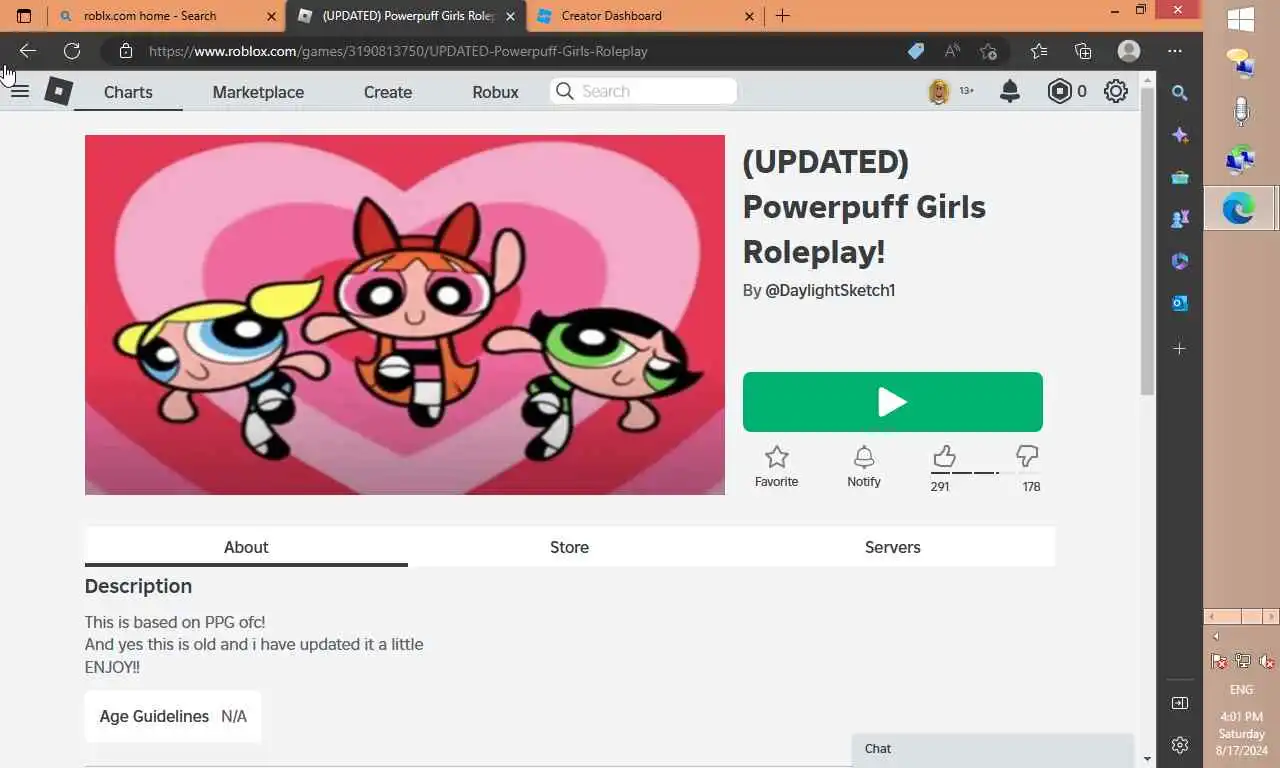Open the shopping price tag icon
1280x768 pixels.
tap(915, 51)
